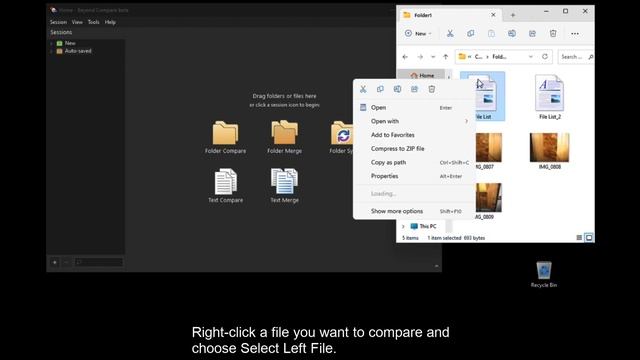
Task: Add a new Explorer tab with plus
Action: [x=513, y=15]
